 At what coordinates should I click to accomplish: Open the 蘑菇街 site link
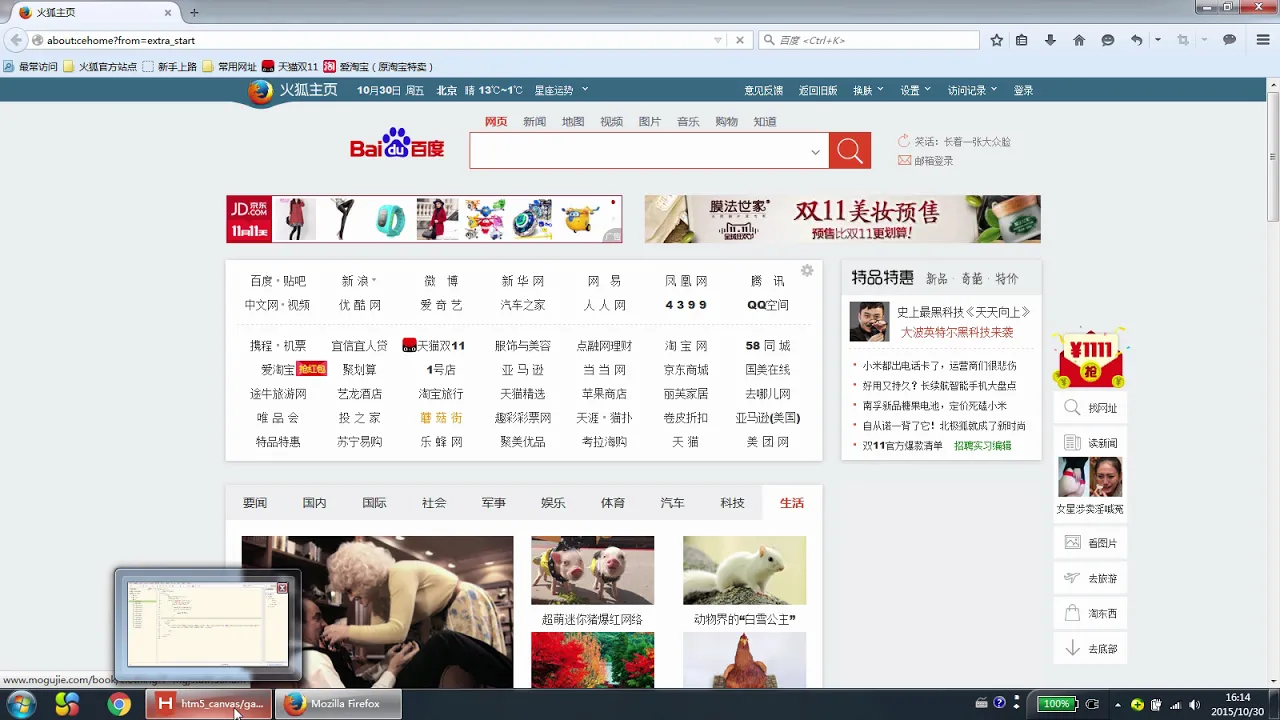tap(441, 417)
